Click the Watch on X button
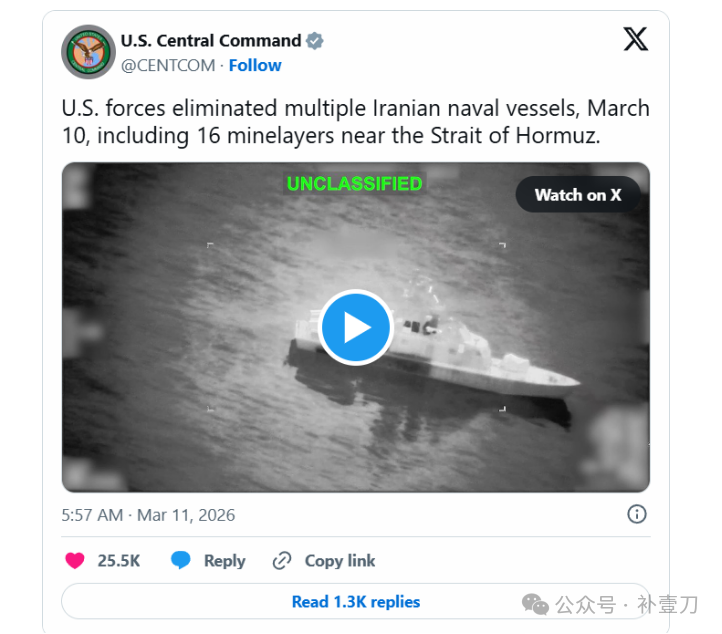The height and width of the screenshot is (634, 722). (578, 195)
